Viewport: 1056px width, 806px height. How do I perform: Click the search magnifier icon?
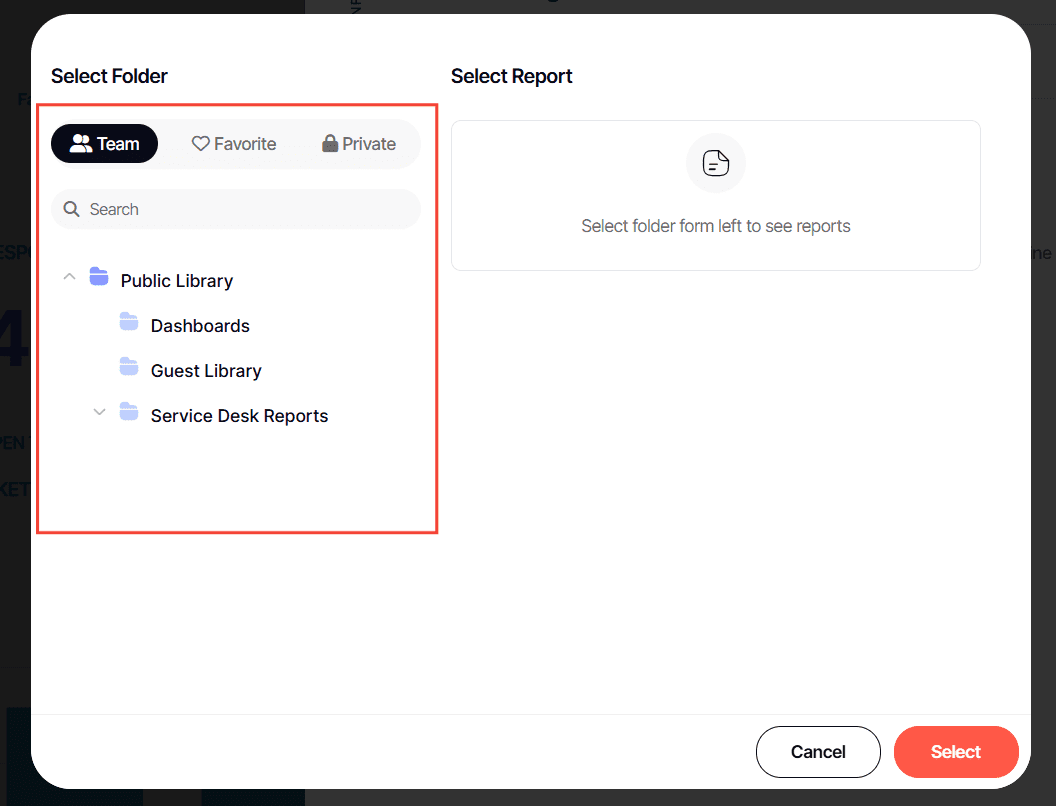tap(71, 210)
